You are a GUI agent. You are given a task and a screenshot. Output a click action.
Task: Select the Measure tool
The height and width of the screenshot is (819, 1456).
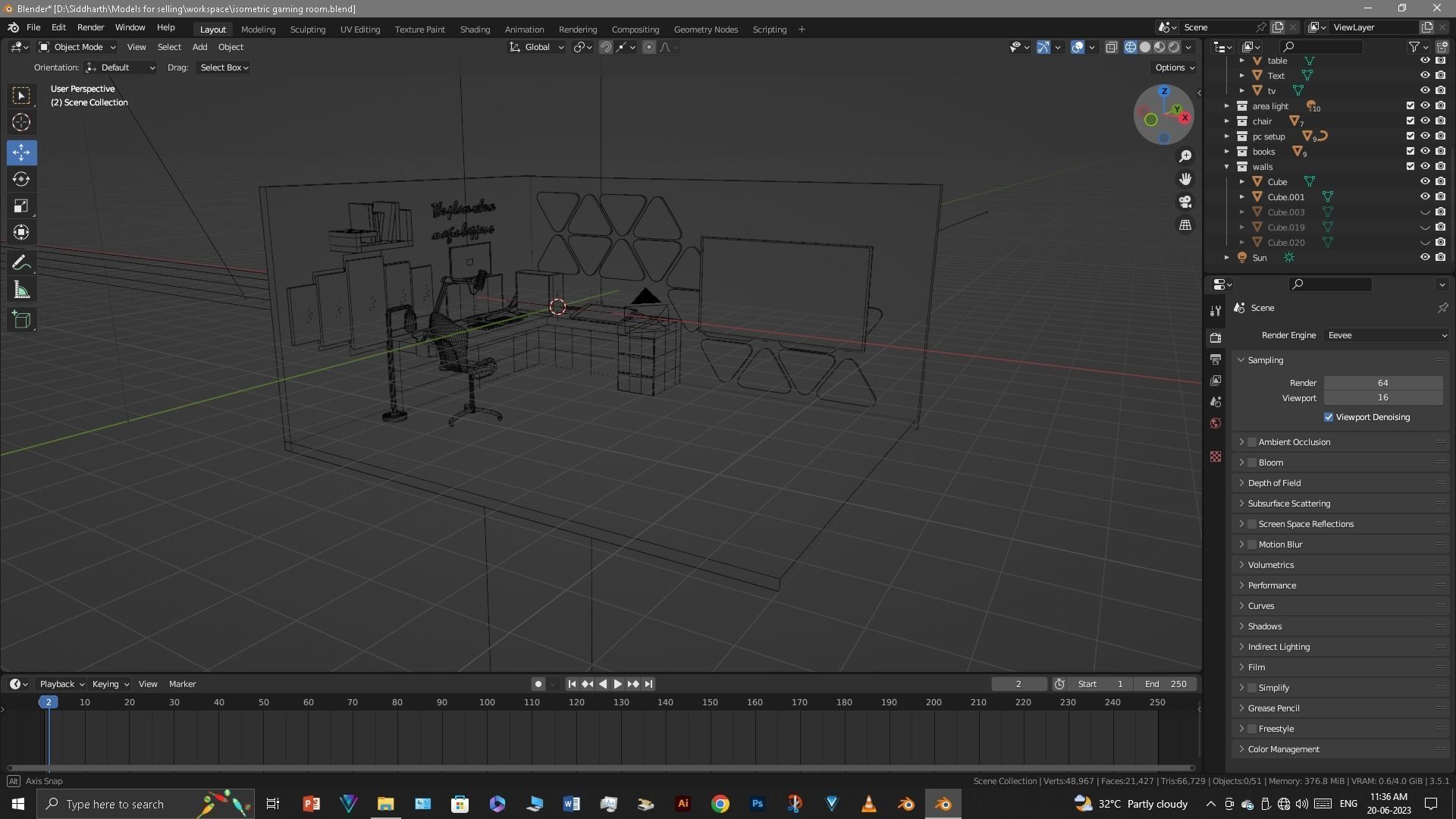21,290
